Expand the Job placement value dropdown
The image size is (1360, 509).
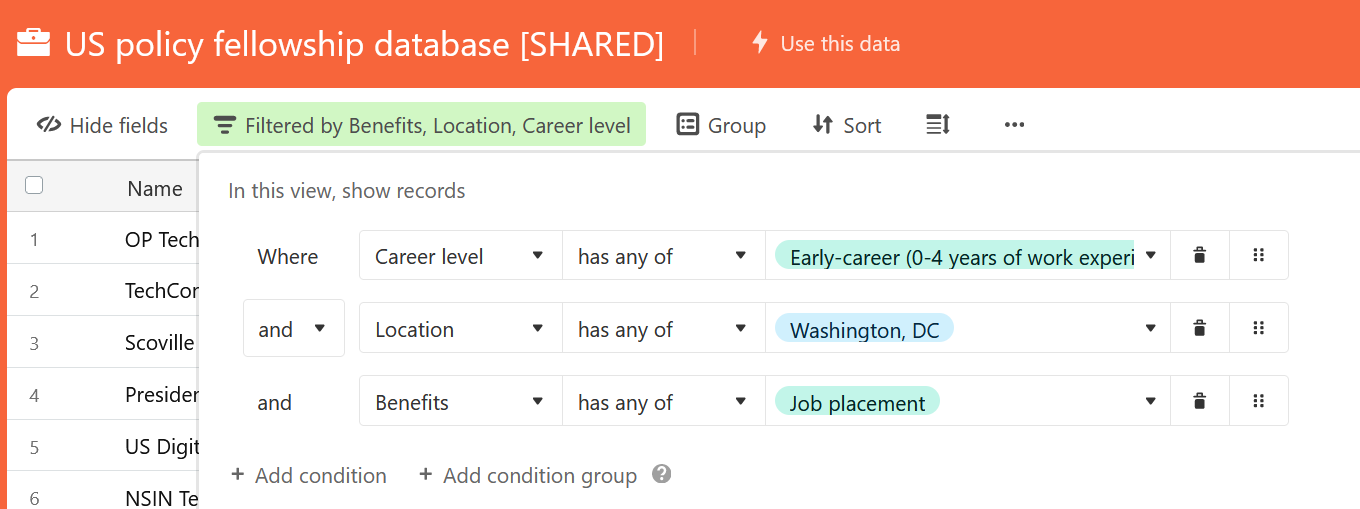click(x=1151, y=402)
